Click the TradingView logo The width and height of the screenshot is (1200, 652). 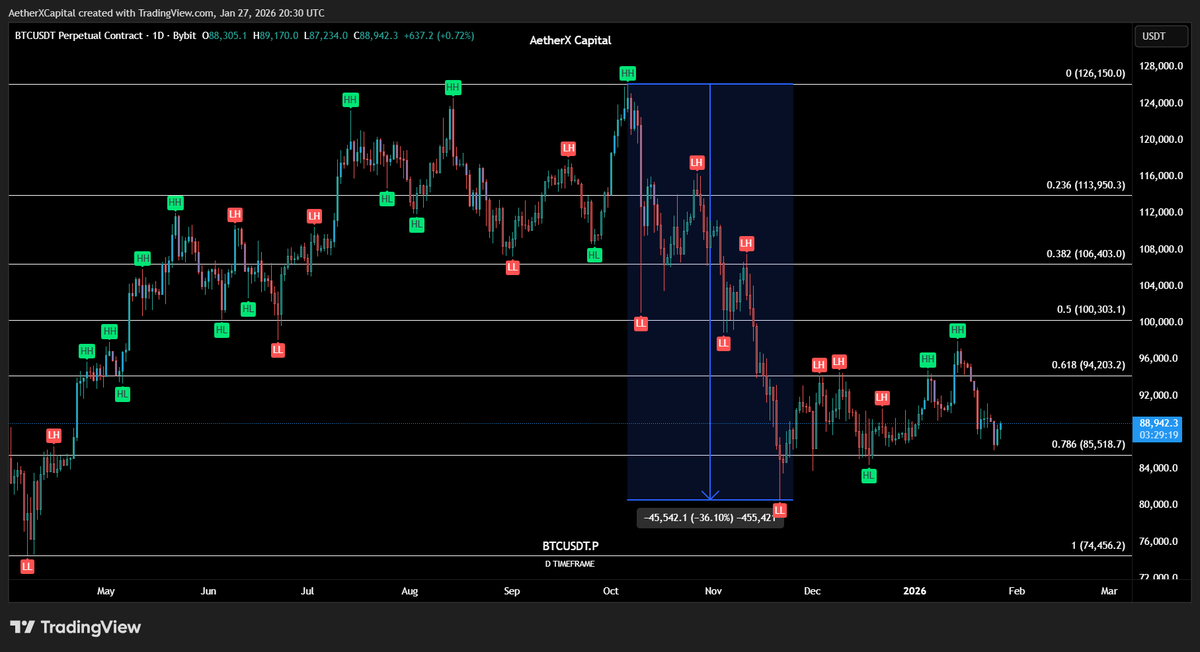click(76, 627)
